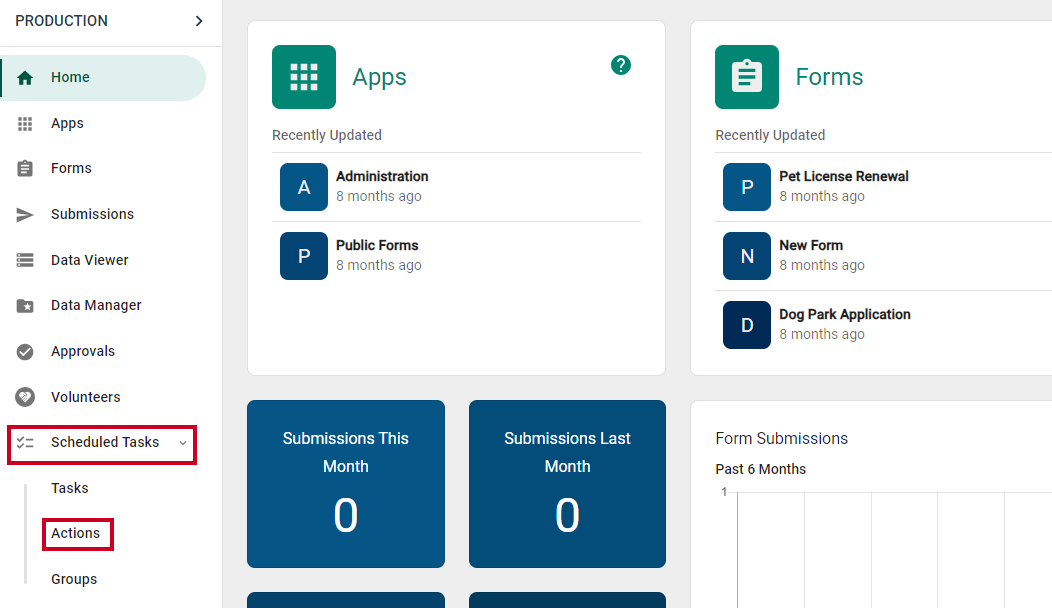Viewport: 1052px width, 608px height.
Task: Collapse the Scheduled Tasks chevron
Action: click(182, 443)
